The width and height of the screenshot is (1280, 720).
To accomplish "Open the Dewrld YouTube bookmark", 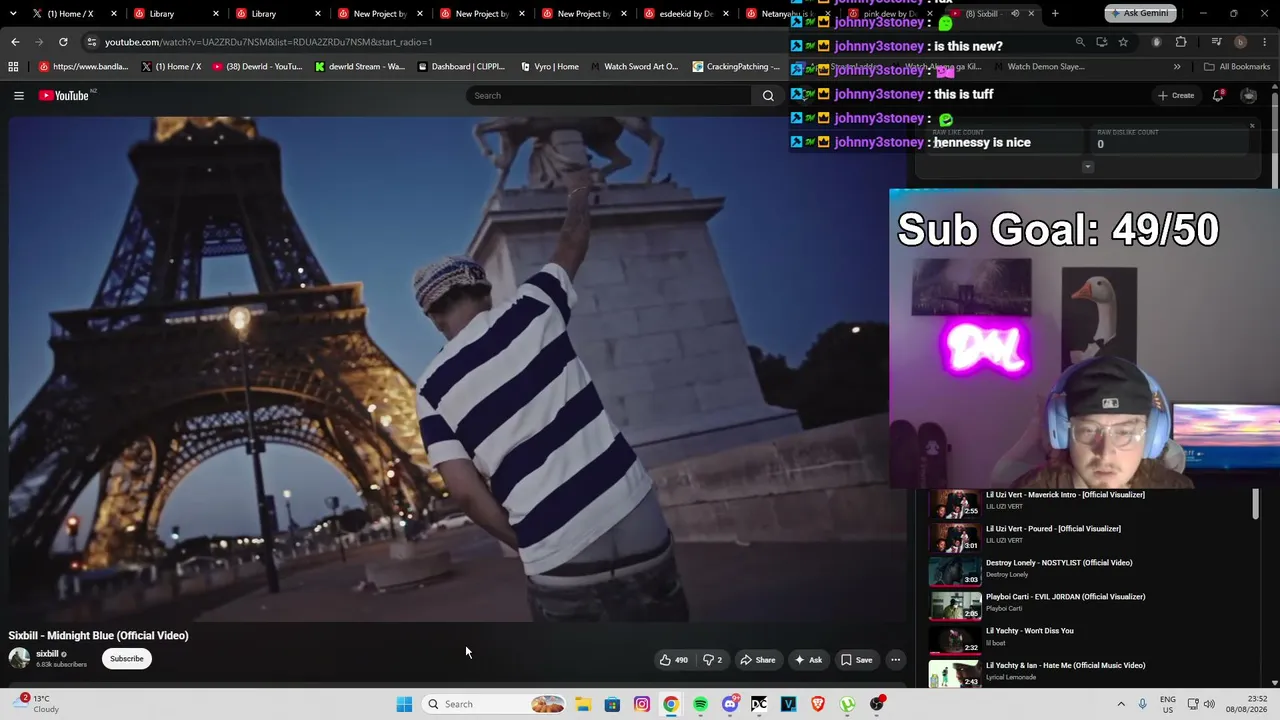I will [x=257, y=67].
